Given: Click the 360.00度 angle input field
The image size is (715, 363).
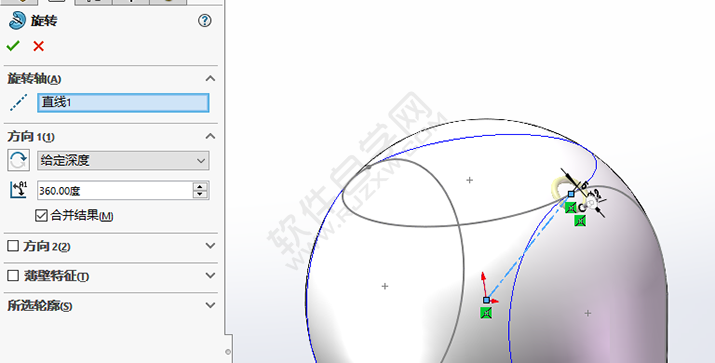Looking at the screenshot, I should pyautogui.click(x=115, y=191).
